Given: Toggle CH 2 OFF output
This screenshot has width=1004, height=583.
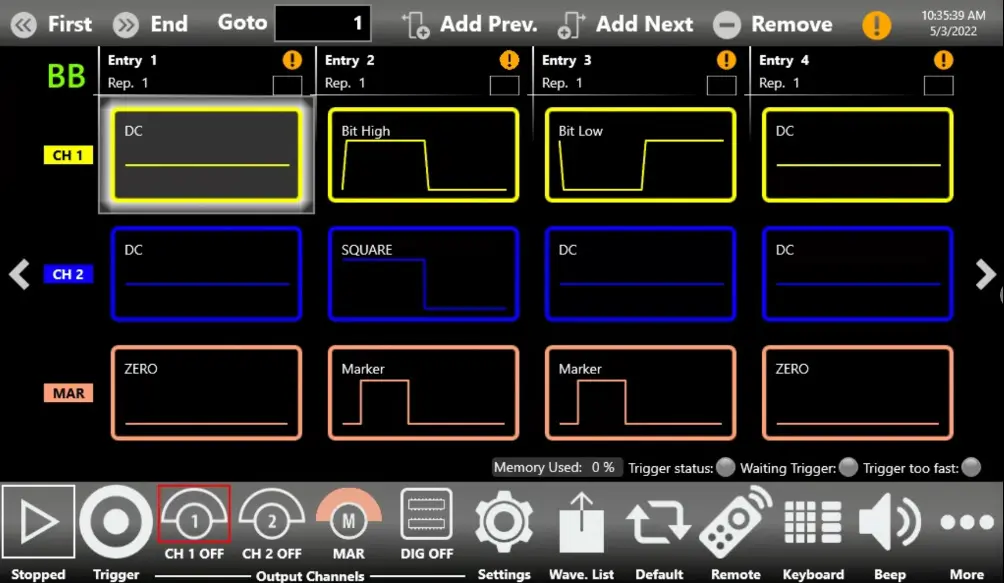Looking at the screenshot, I should pos(271,523).
